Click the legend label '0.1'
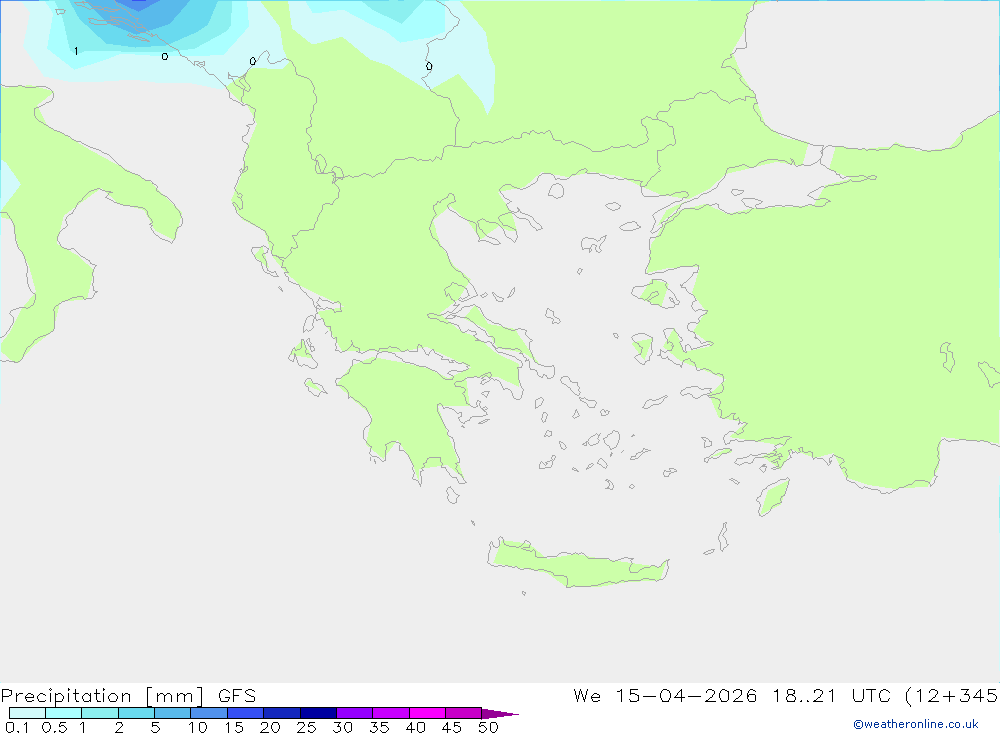Viewport: 1000px width, 733px height. (x=17, y=727)
